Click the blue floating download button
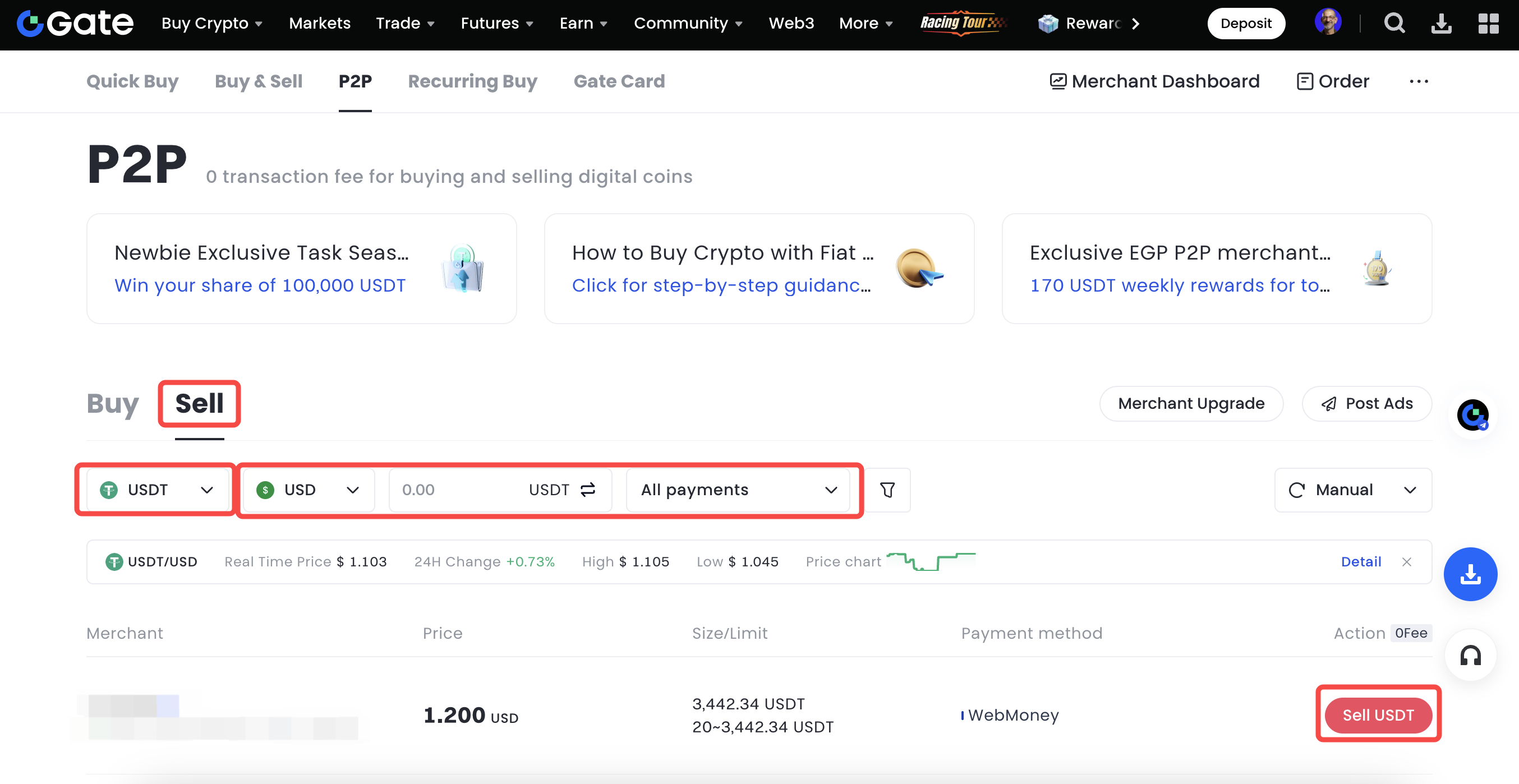1519x784 pixels. point(1470,574)
